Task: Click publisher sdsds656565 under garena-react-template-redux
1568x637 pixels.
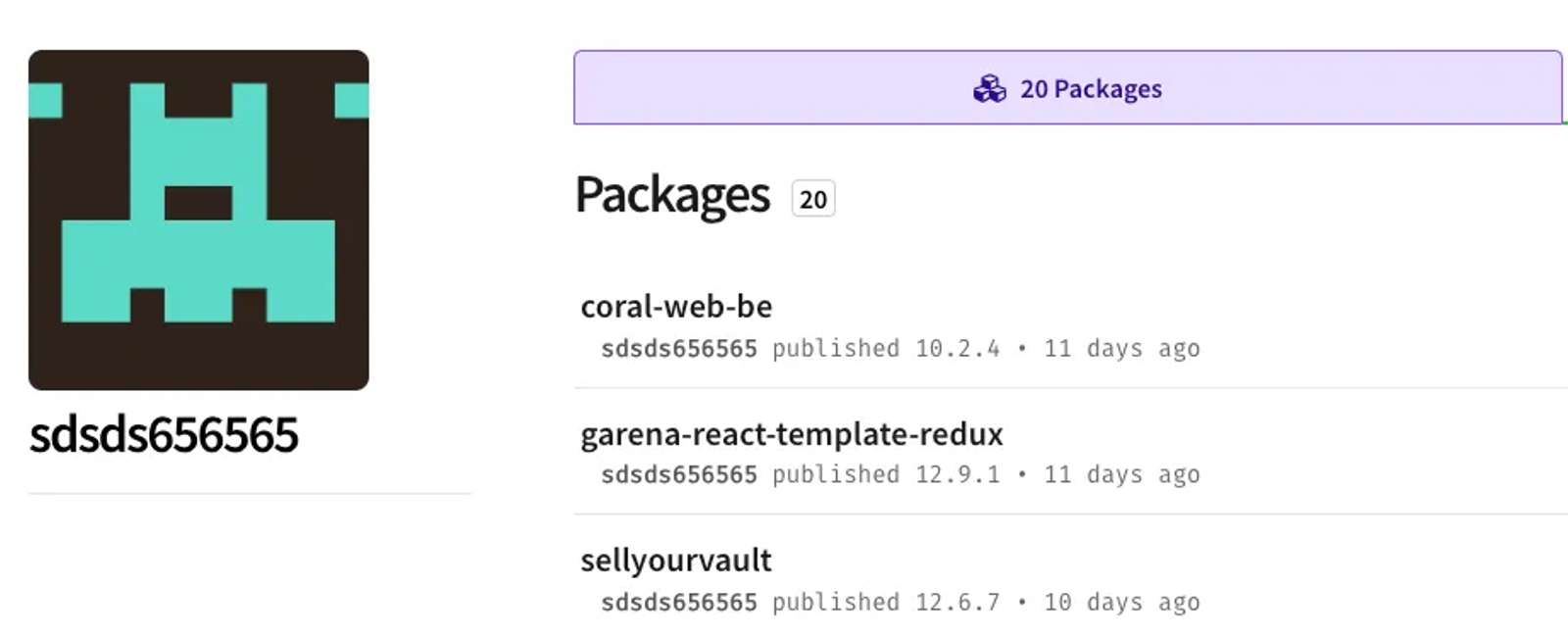Action: (679, 475)
